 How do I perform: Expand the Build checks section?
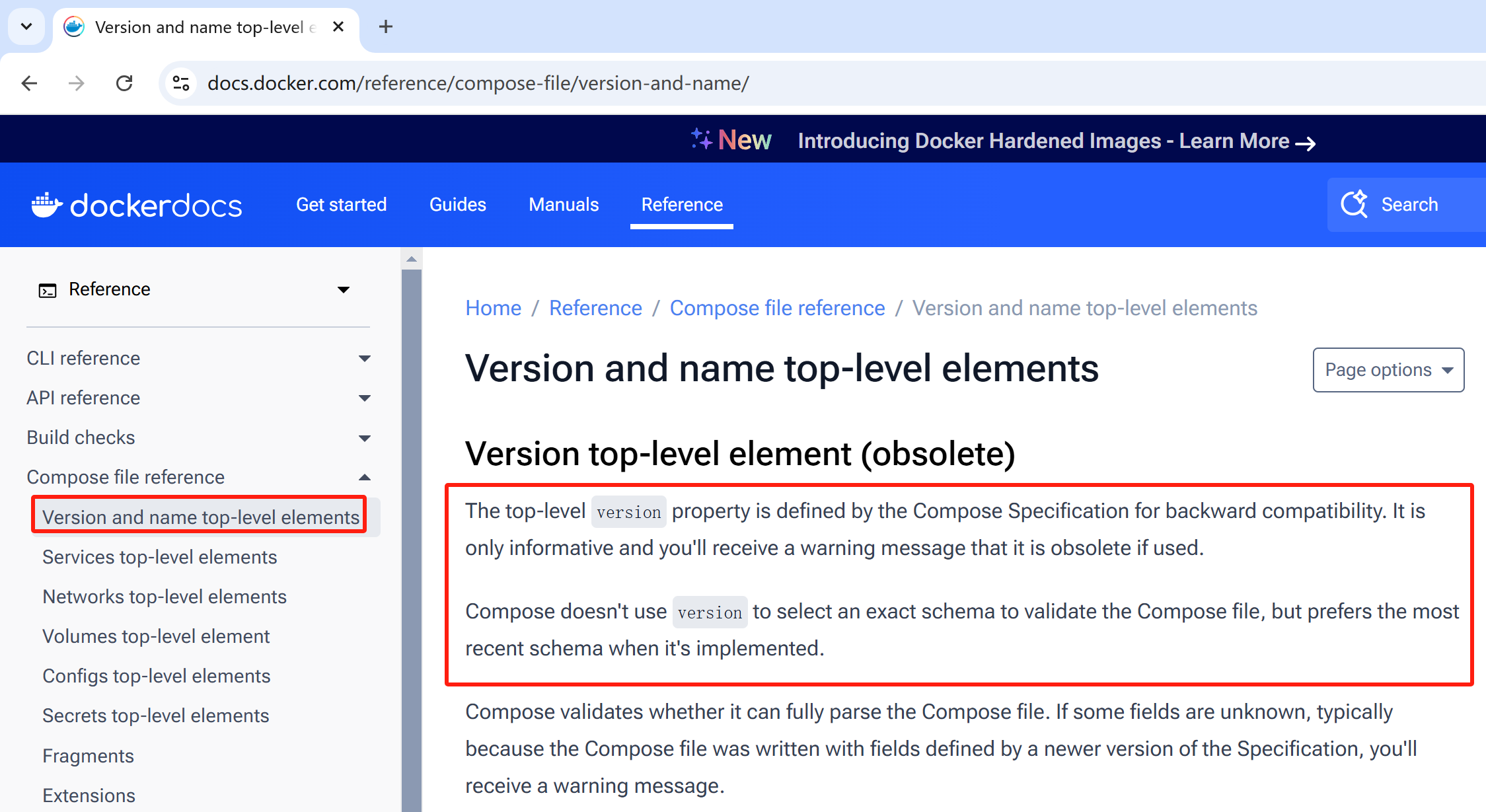[365, 438]
